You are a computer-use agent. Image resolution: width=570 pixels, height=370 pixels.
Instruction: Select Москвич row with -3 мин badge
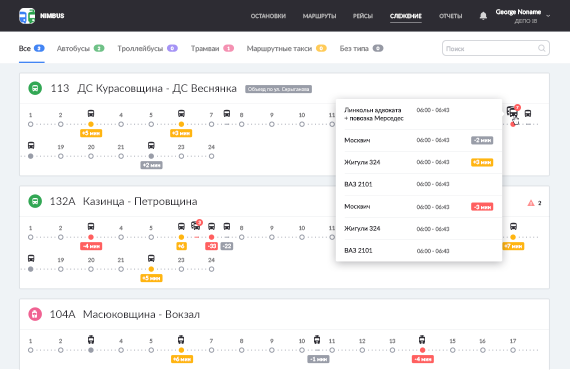pos(419,207)
